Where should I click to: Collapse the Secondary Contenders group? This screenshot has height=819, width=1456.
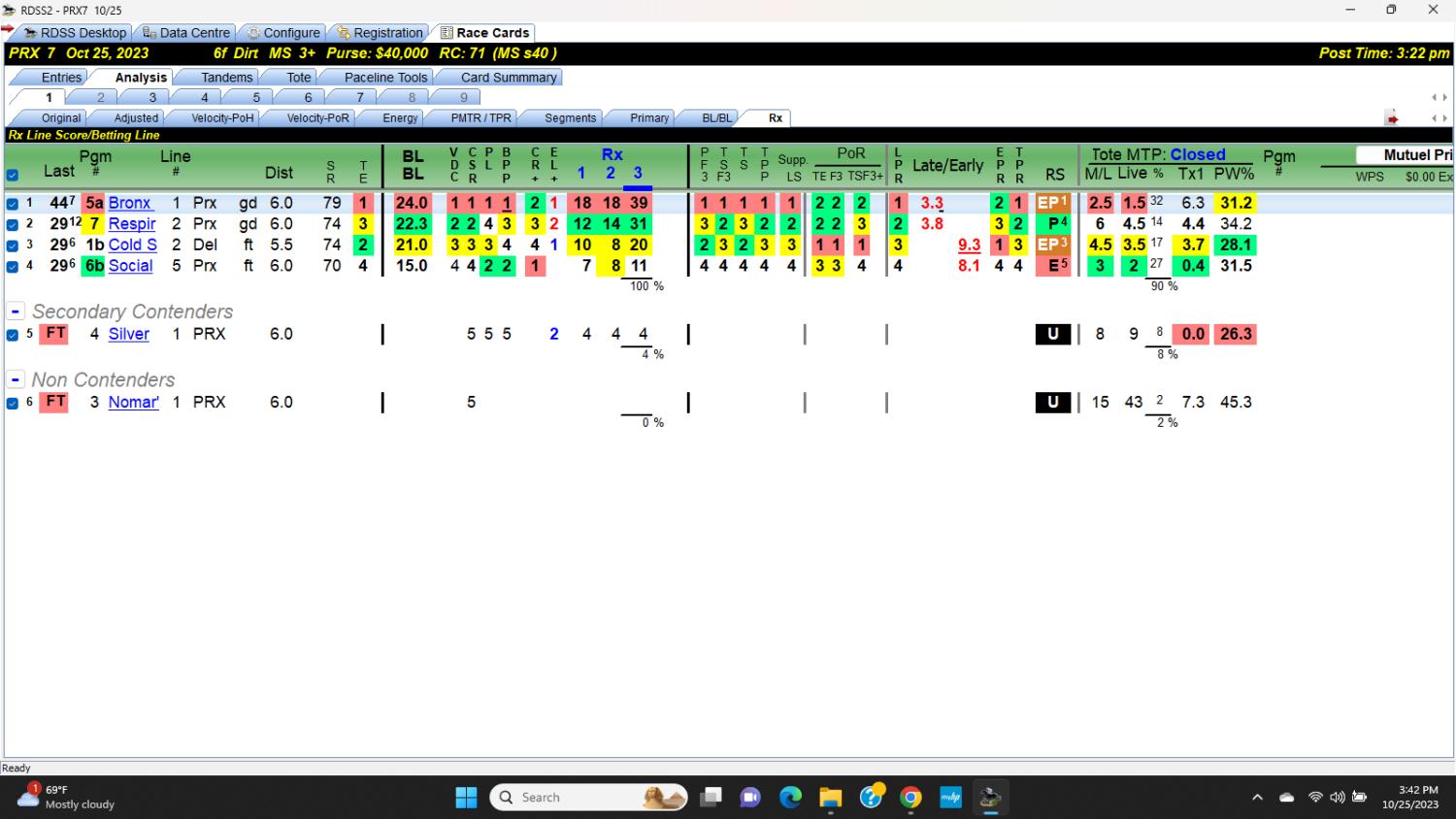pyautogui.click(x=16, y=311)
